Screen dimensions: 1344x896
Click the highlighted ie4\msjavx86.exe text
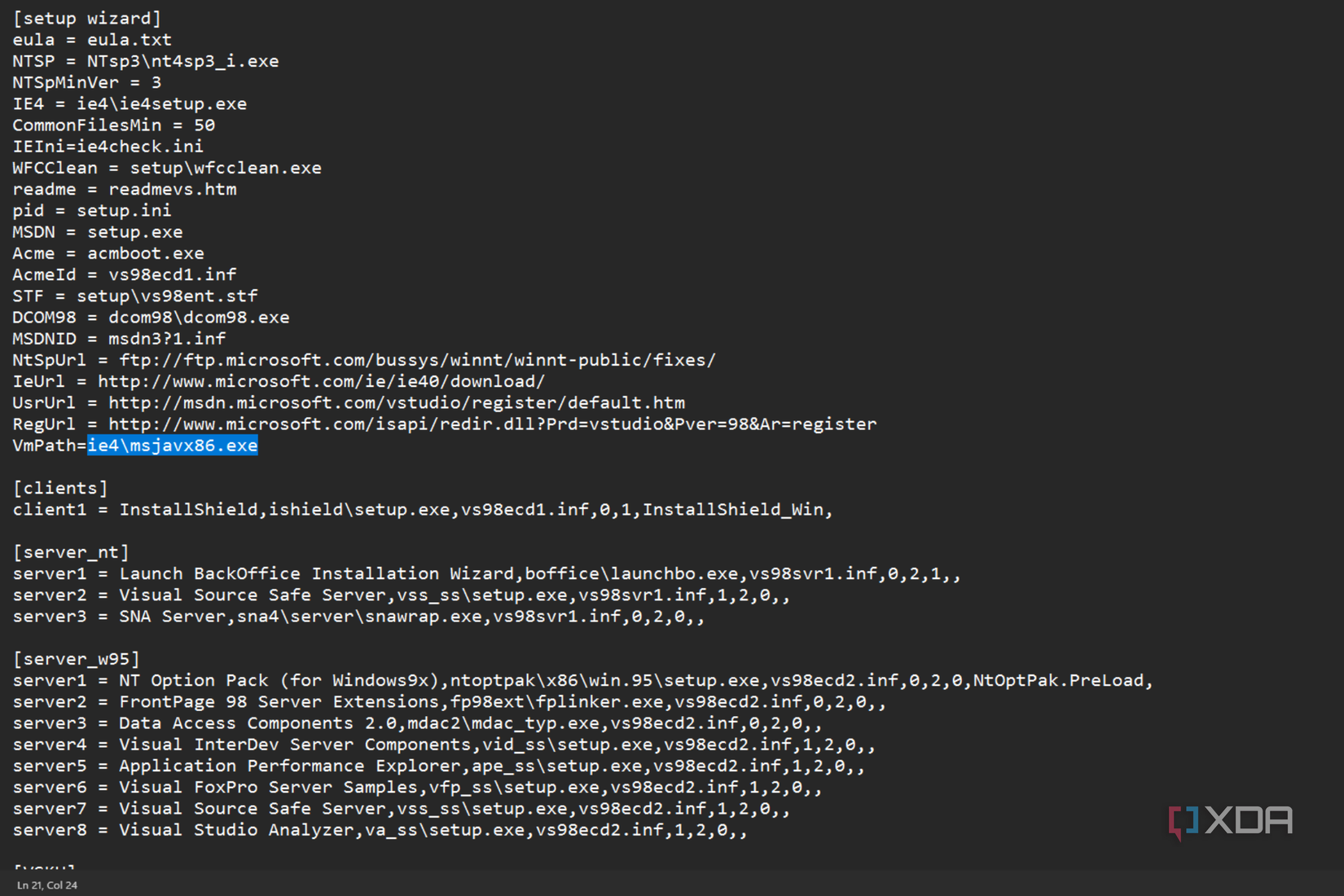click(173, 446)
